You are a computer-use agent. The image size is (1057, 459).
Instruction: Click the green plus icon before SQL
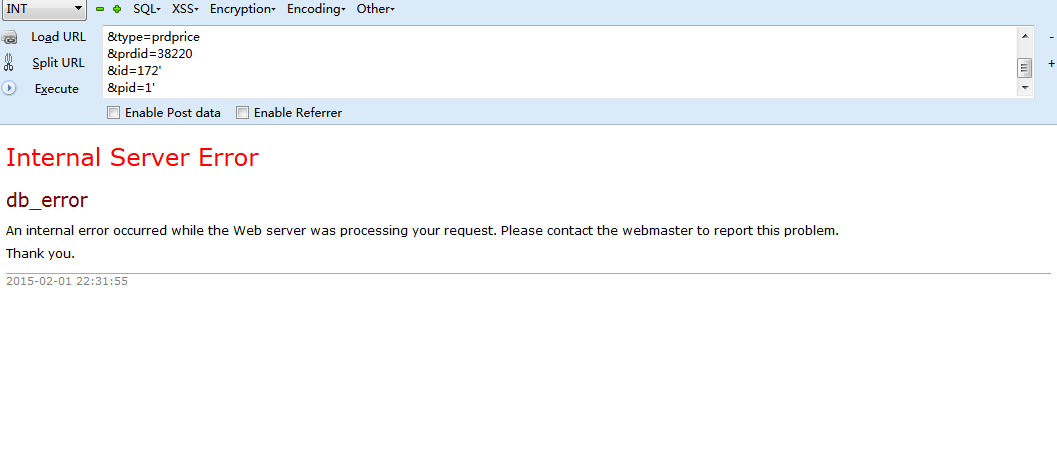coord(117,9)
